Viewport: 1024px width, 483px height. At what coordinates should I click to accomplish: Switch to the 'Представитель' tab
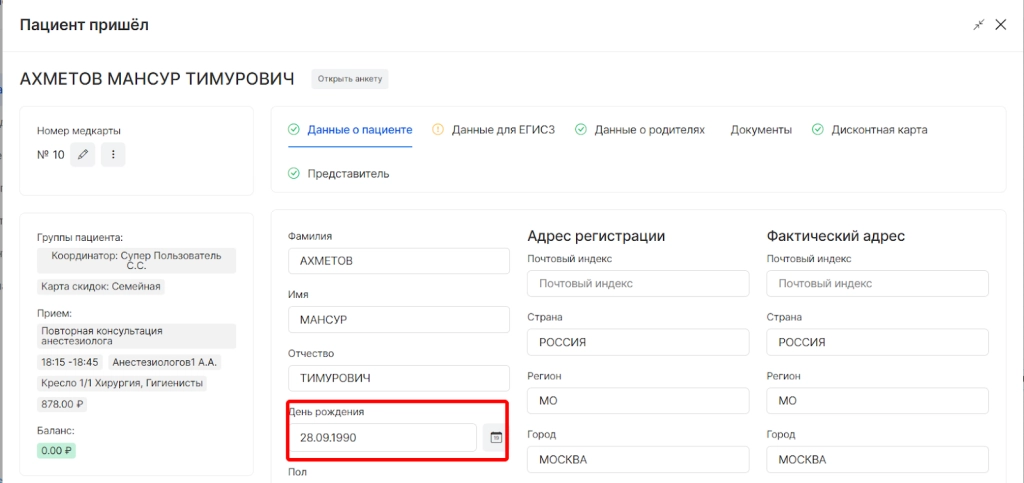pyautogui.click(x=348, y=174)
